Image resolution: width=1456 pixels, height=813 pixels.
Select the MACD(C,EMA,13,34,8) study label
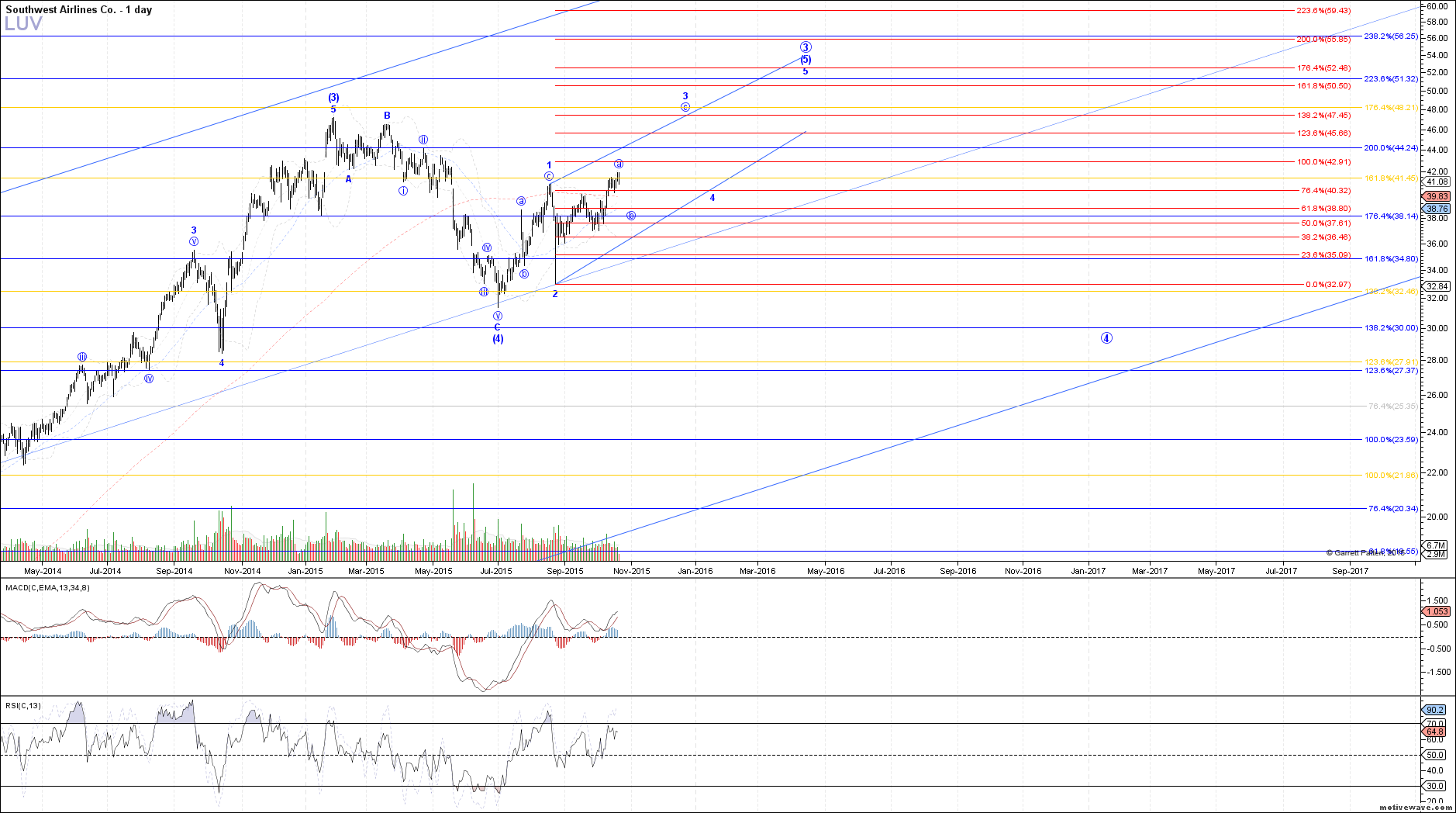pos(47,588)
